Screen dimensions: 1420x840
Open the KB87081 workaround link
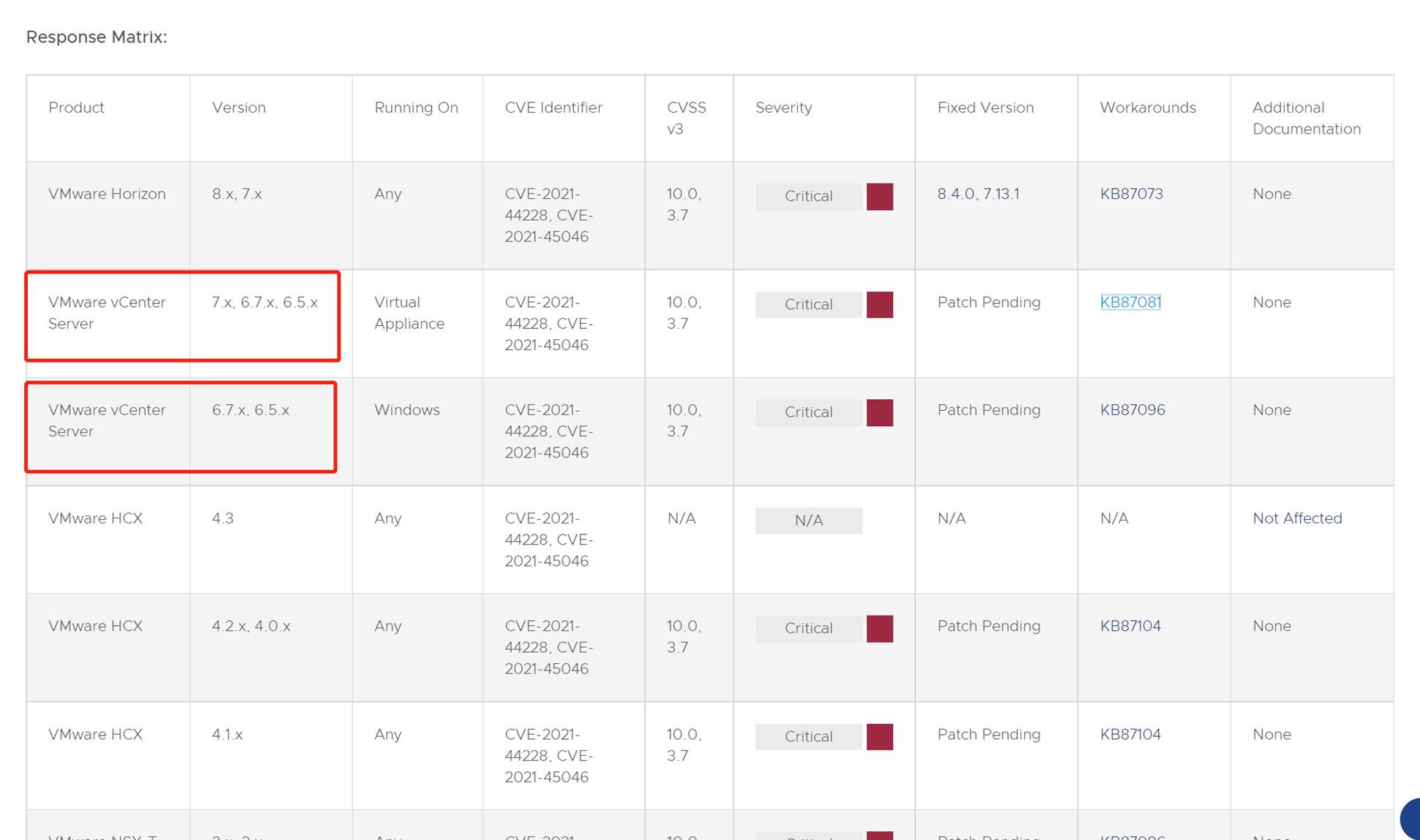[1130, 302]
